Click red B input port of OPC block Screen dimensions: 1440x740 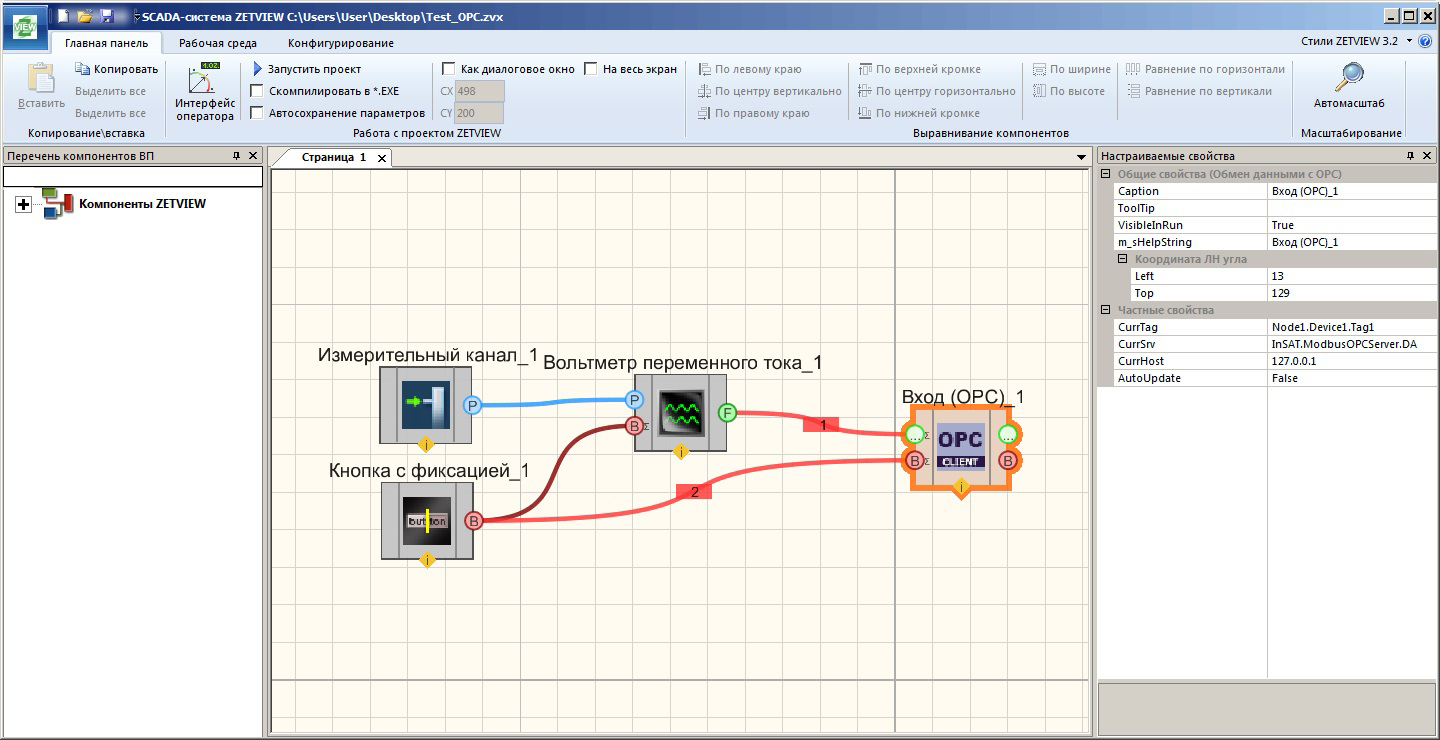pos(914,461)
